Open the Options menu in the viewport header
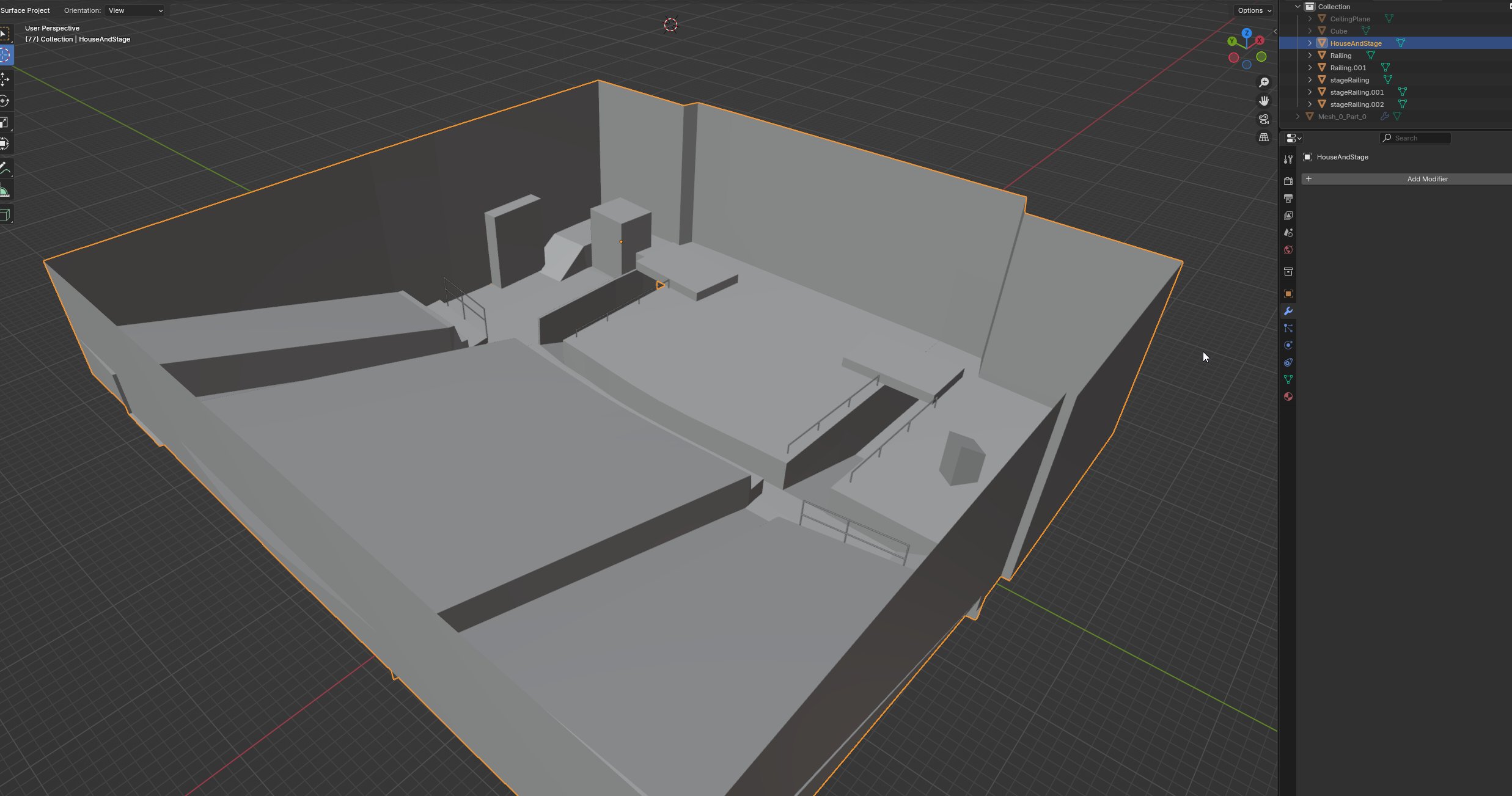Screen dimensions: 1512x796 coord(1253,10)
